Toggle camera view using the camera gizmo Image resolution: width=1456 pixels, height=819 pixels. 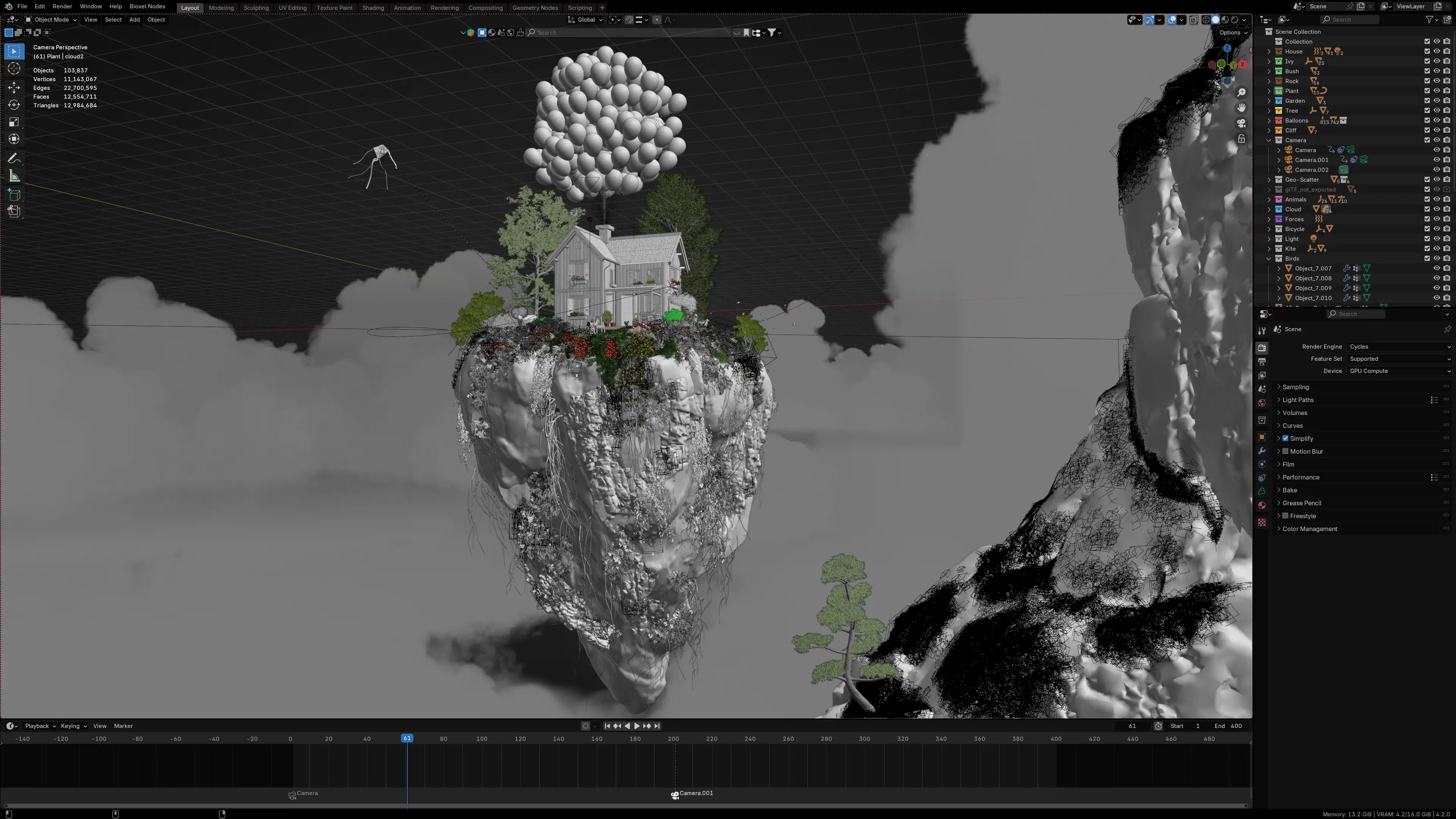coord(1241,123)
